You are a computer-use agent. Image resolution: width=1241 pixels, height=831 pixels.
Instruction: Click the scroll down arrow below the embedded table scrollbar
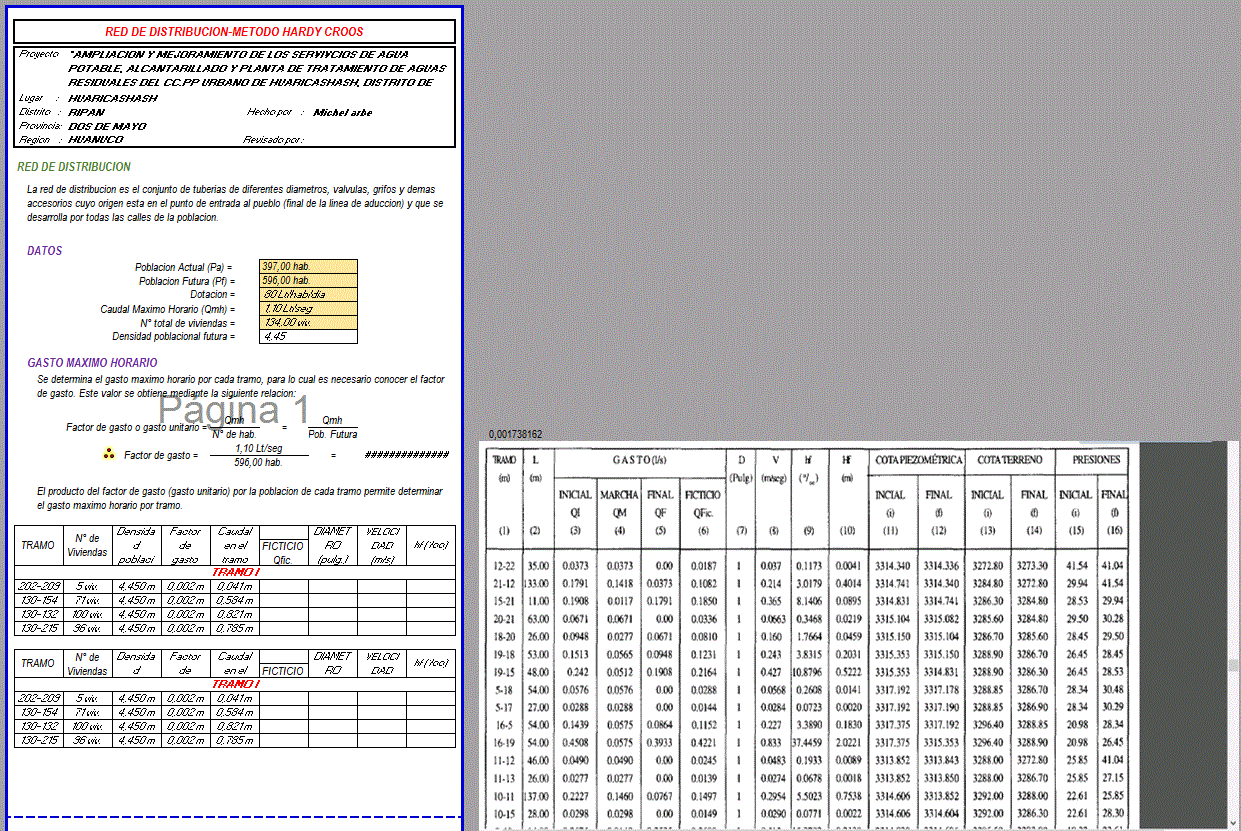pos(1234,825)
